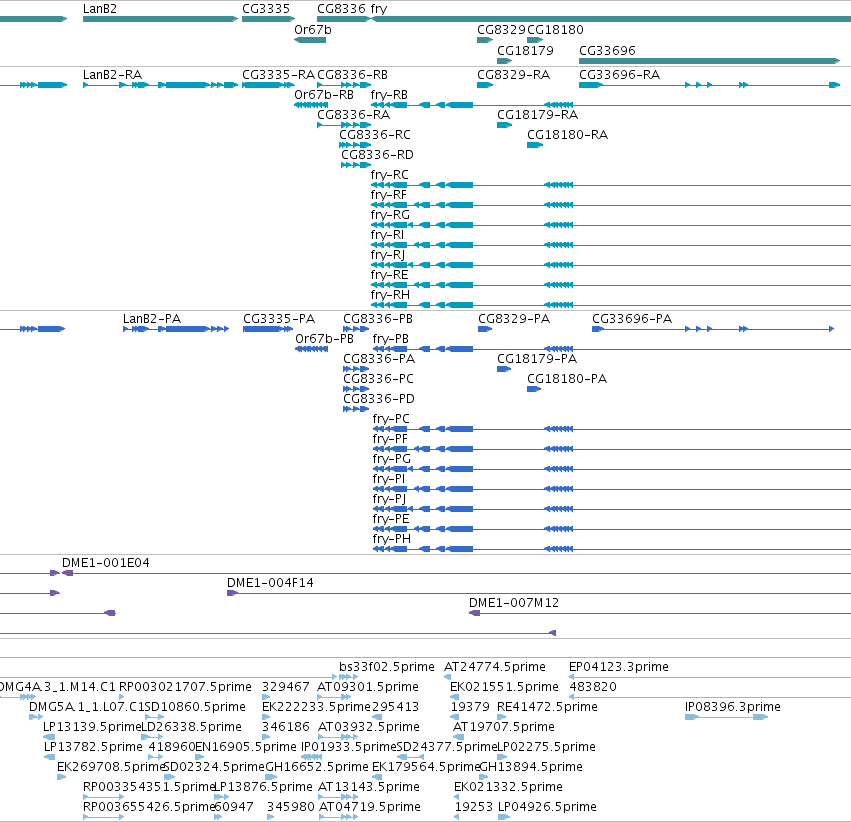851x822 pixels.
Task: Click protein label CG33696-PA
Action: click(632, 318)
